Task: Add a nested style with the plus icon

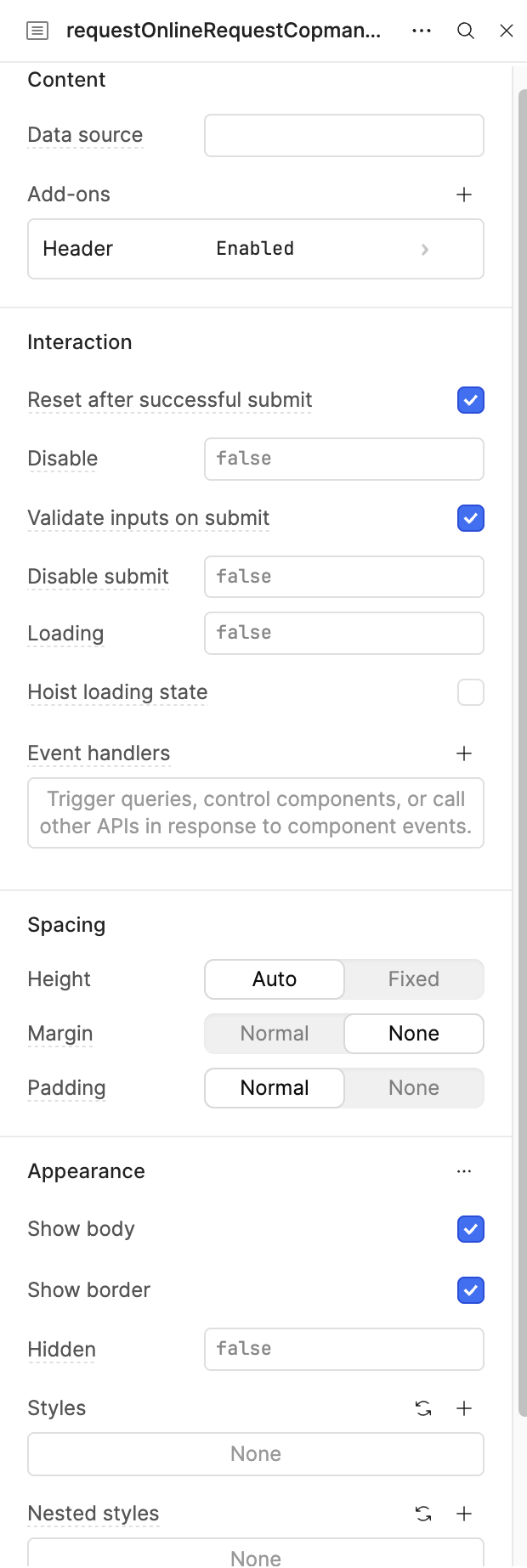Action: click(x=464, y=1514)
